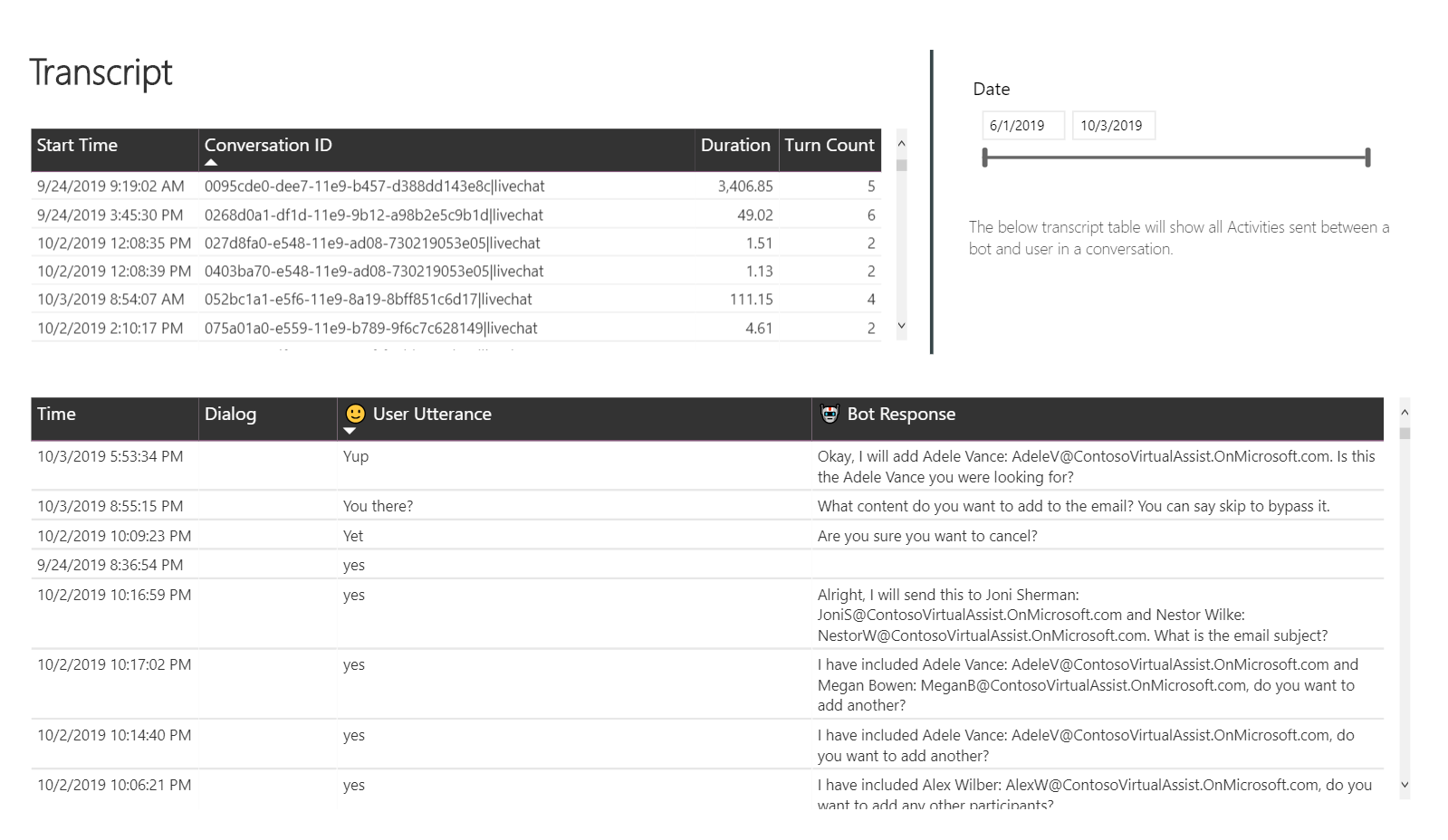This screenshot has height=840, width=1448.
Task: Select conversation 027d8fa0-e548-11e9-ad08-730219053e05|livechat
Action: pyautogui.click(x=372, y=243)
